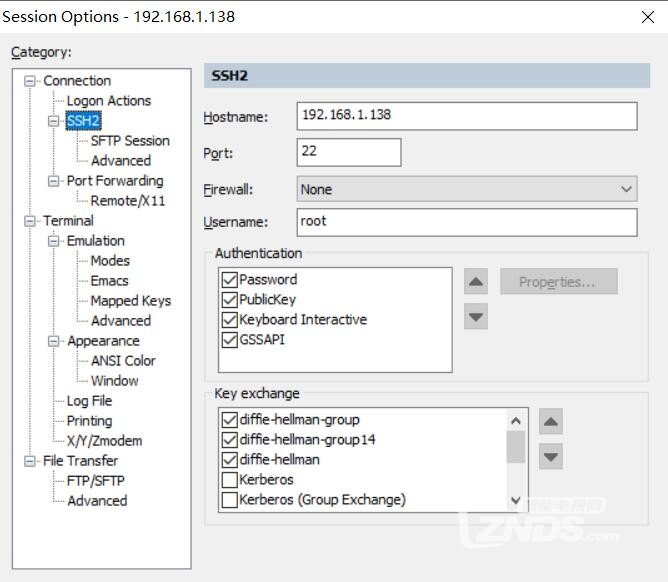Toggle Keyboard Interactive authentication checkbox
Viewport: 668px width, 582px height.
click(x=230, y=320)
